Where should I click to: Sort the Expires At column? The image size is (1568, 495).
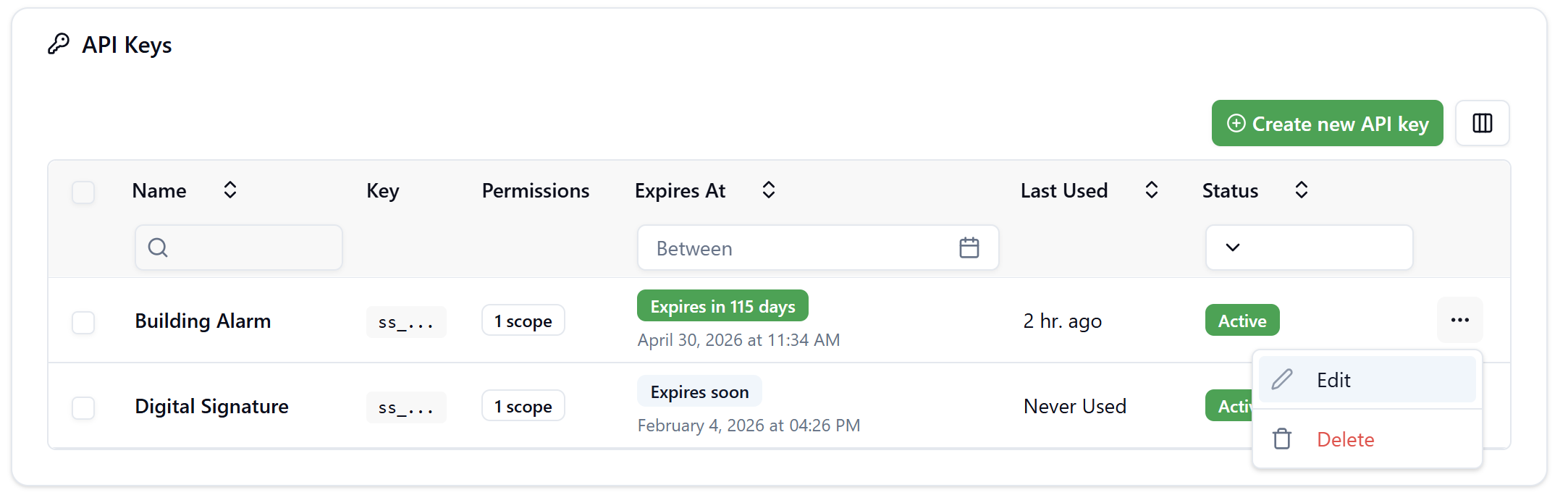(x=769, y=190)
